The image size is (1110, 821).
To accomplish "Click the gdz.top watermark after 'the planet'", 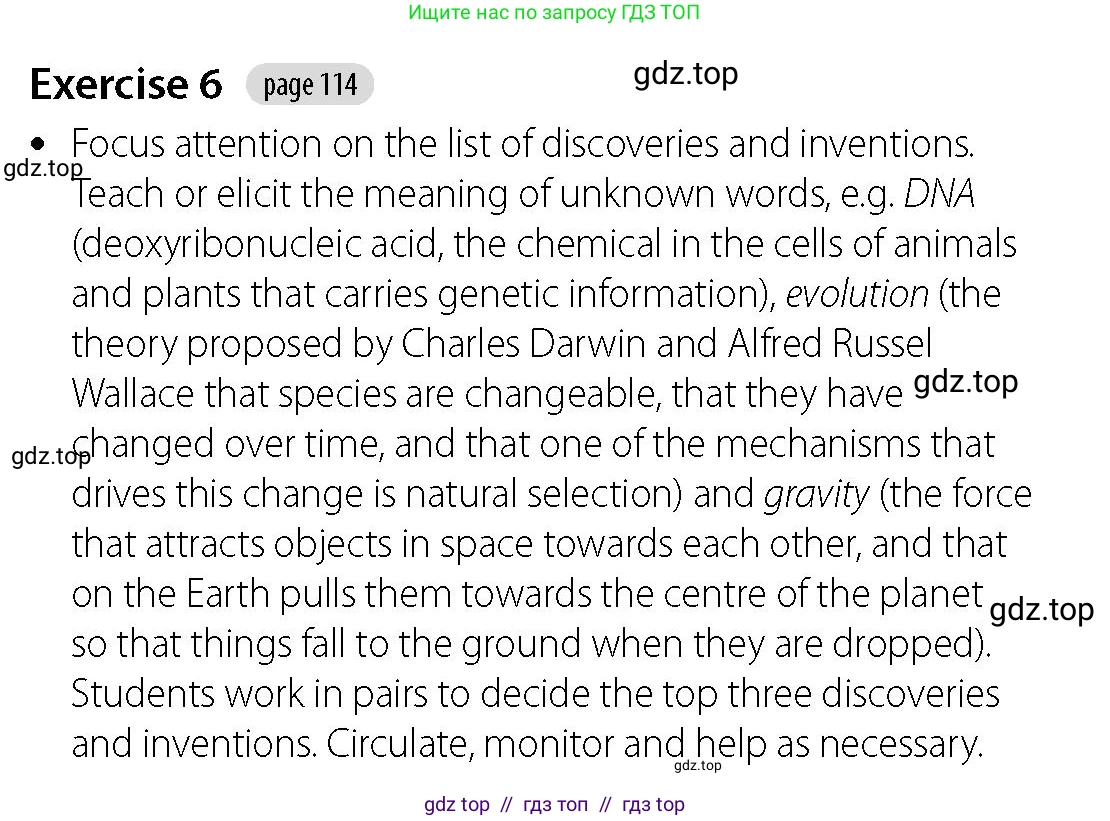I will pos(1041,610).
